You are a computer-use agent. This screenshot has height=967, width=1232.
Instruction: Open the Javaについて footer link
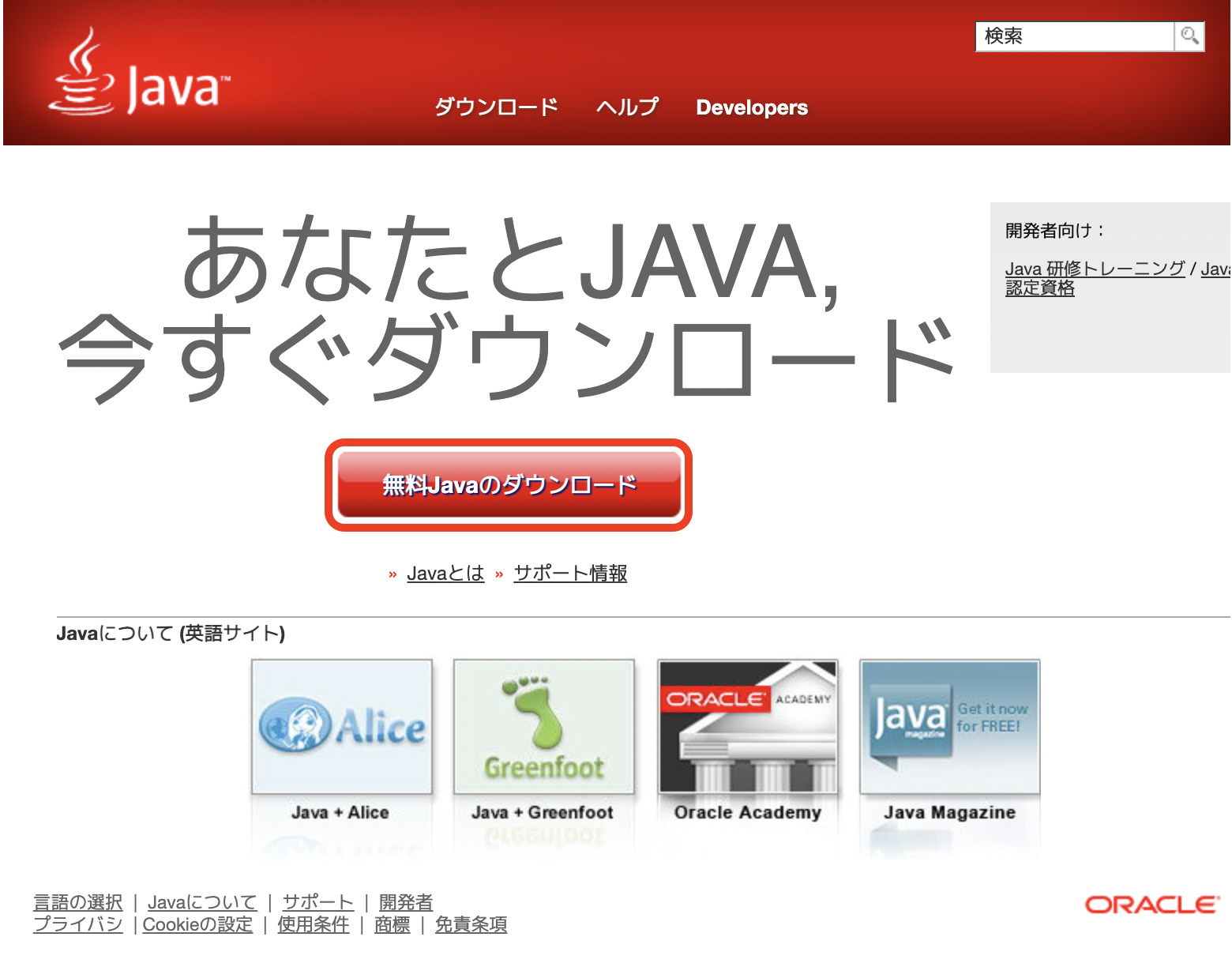(202, 902)
